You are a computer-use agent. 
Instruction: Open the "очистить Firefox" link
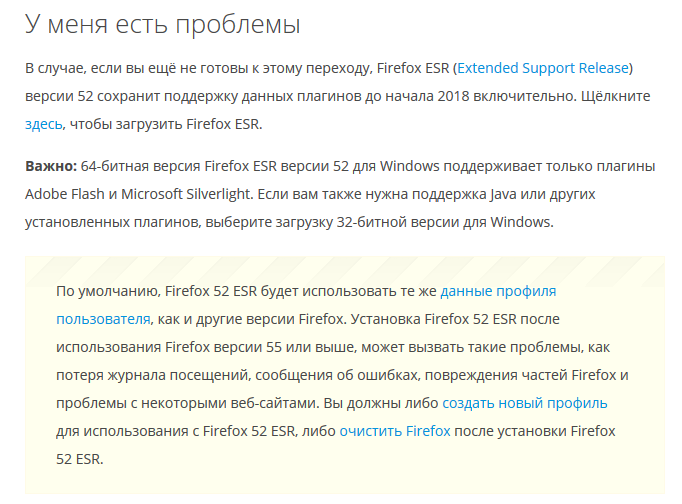[x=395, y=431]
